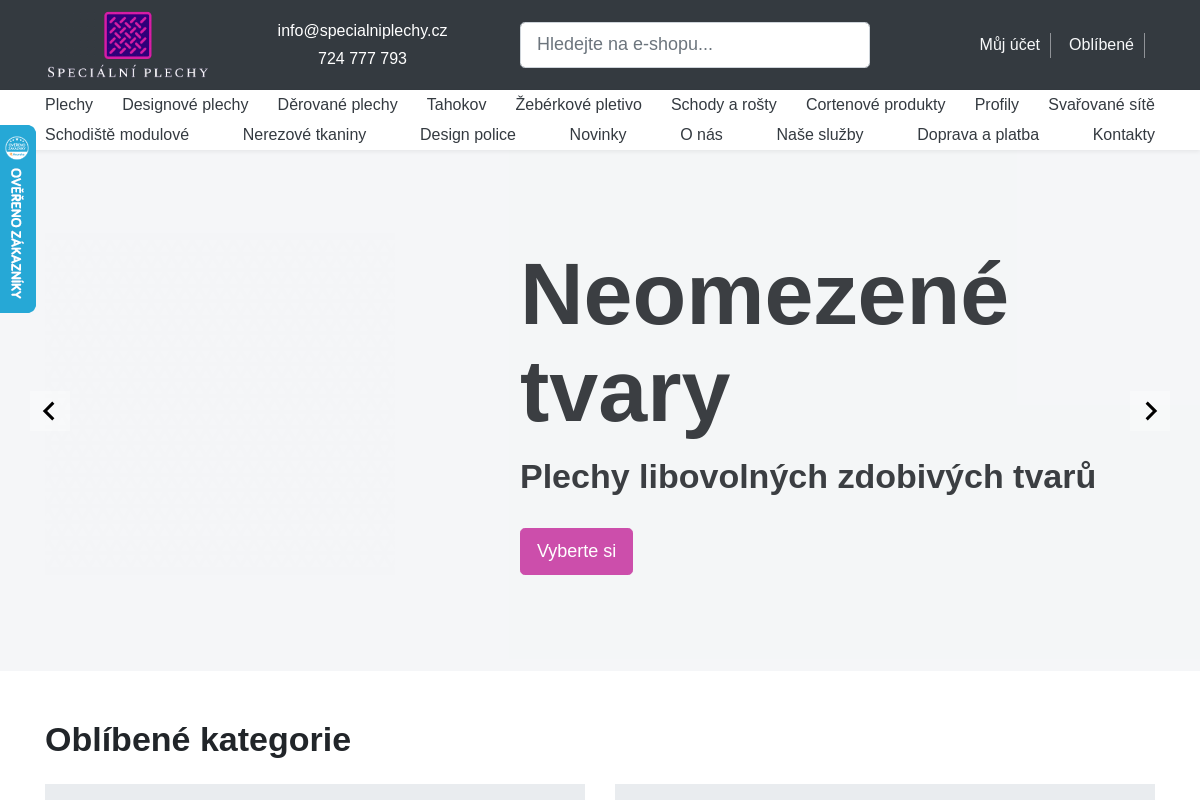Open Cortenové produkty category
The width and height of the screenshot is (1200, 800).
875,105
